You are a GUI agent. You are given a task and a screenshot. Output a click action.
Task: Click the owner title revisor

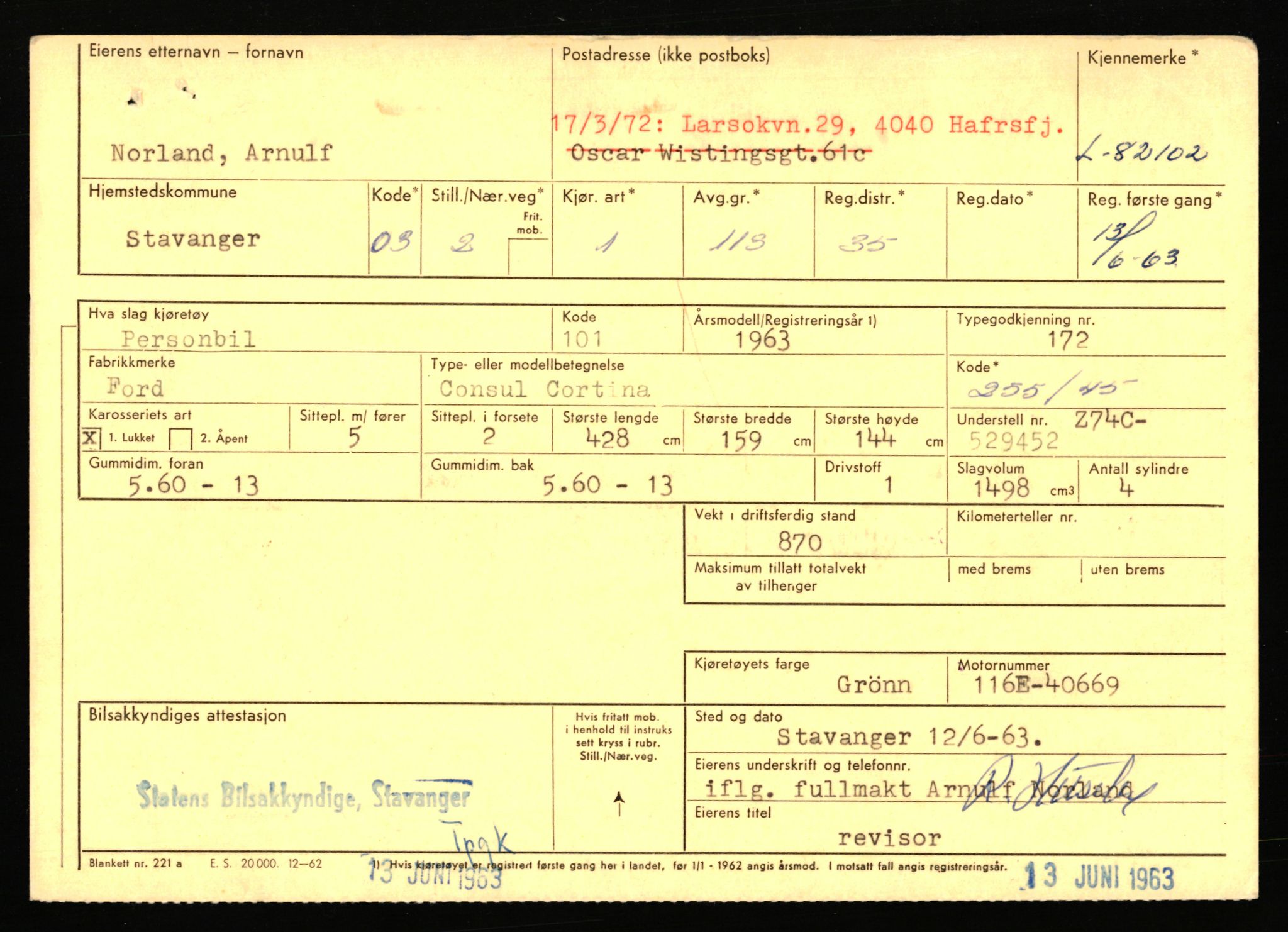(x=889, y=838)
